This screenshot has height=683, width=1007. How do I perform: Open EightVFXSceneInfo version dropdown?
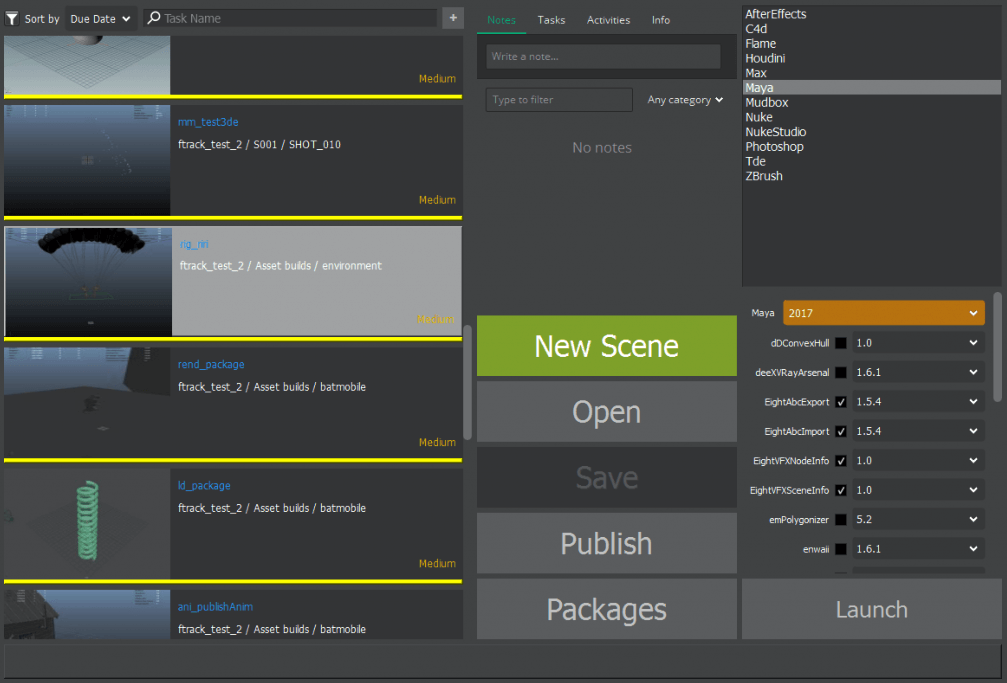(x=918, y=491)
